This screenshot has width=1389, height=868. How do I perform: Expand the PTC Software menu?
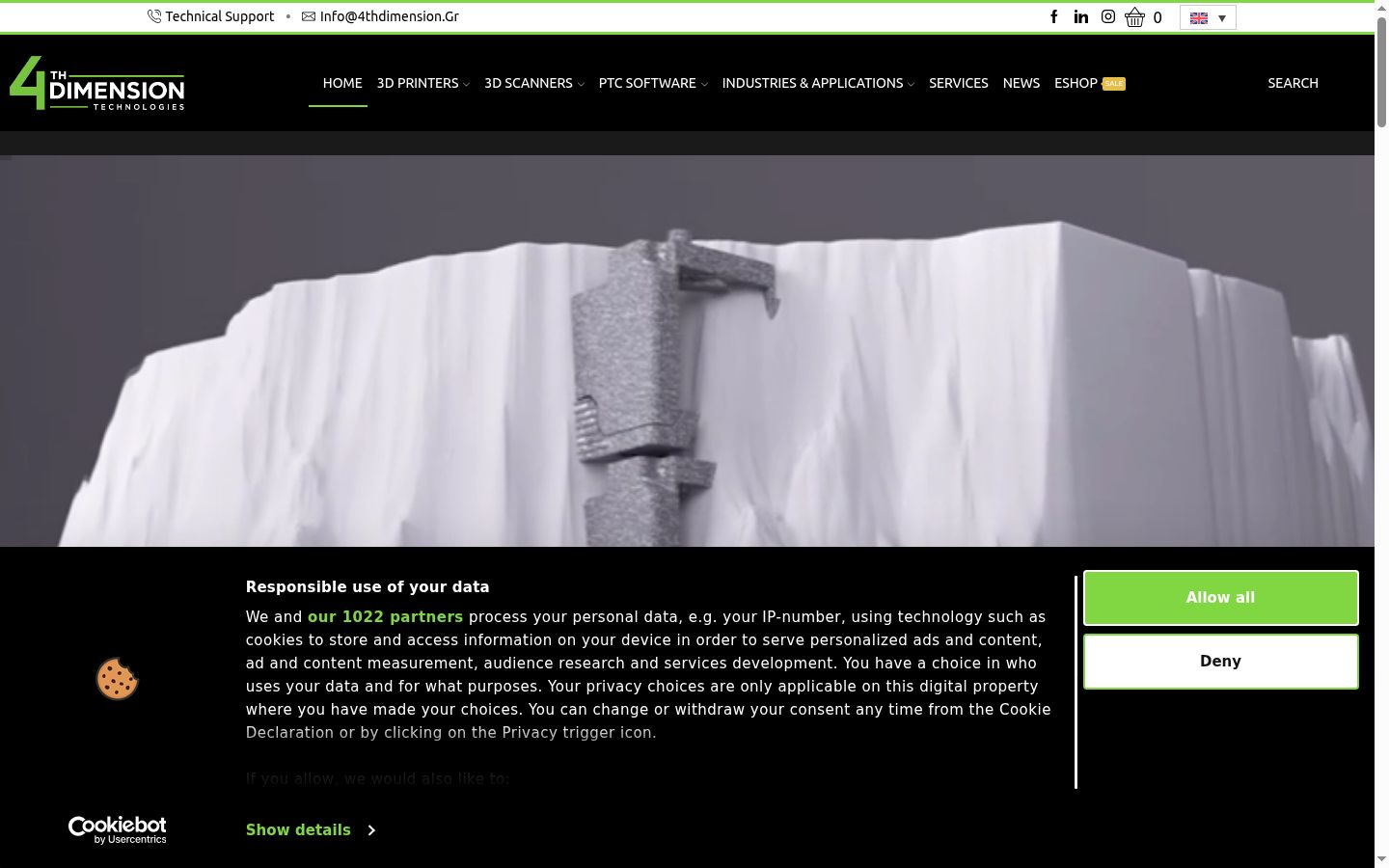653,83
